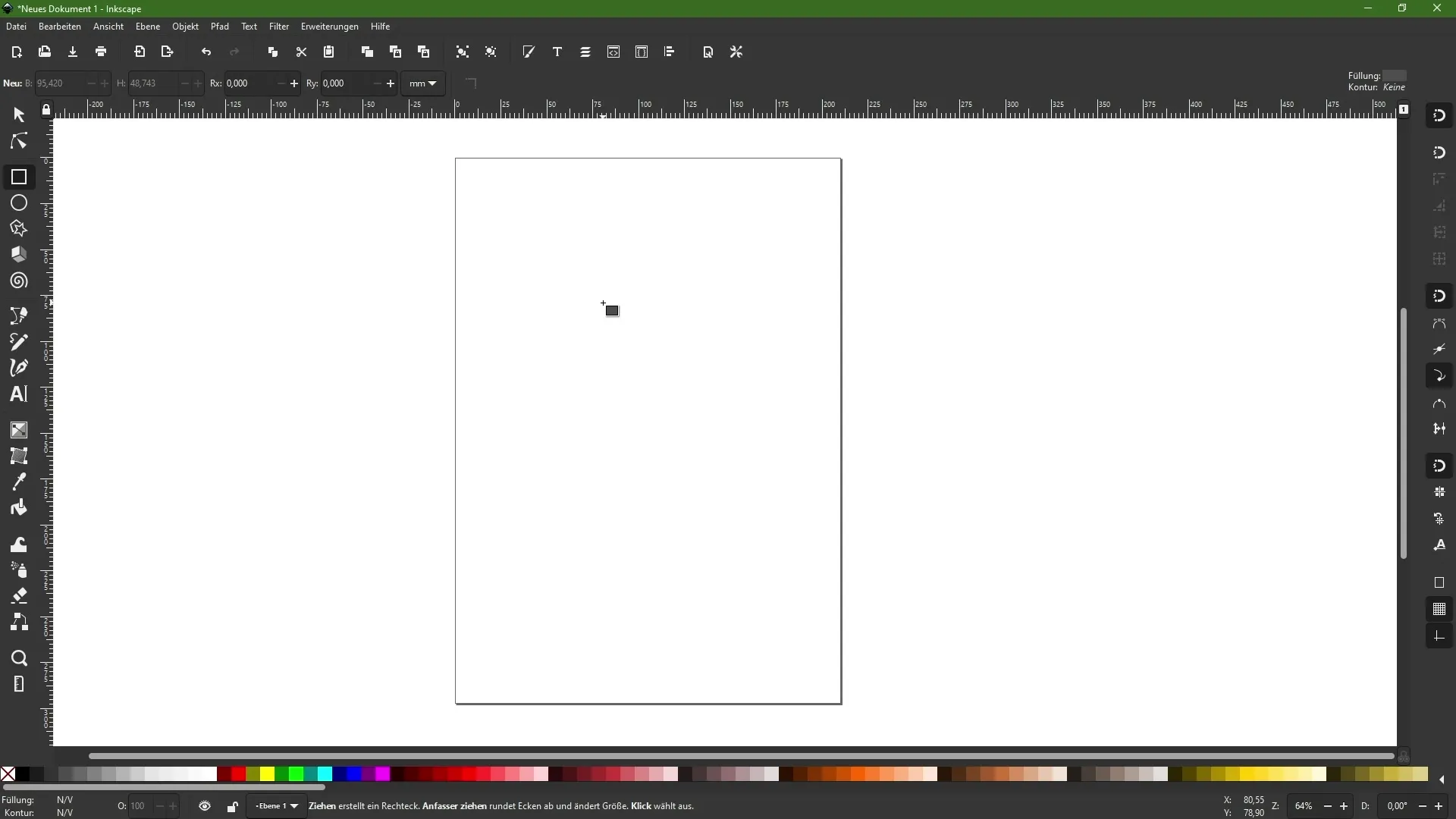Open the Fill and Stroke dialog

[529, 52]
